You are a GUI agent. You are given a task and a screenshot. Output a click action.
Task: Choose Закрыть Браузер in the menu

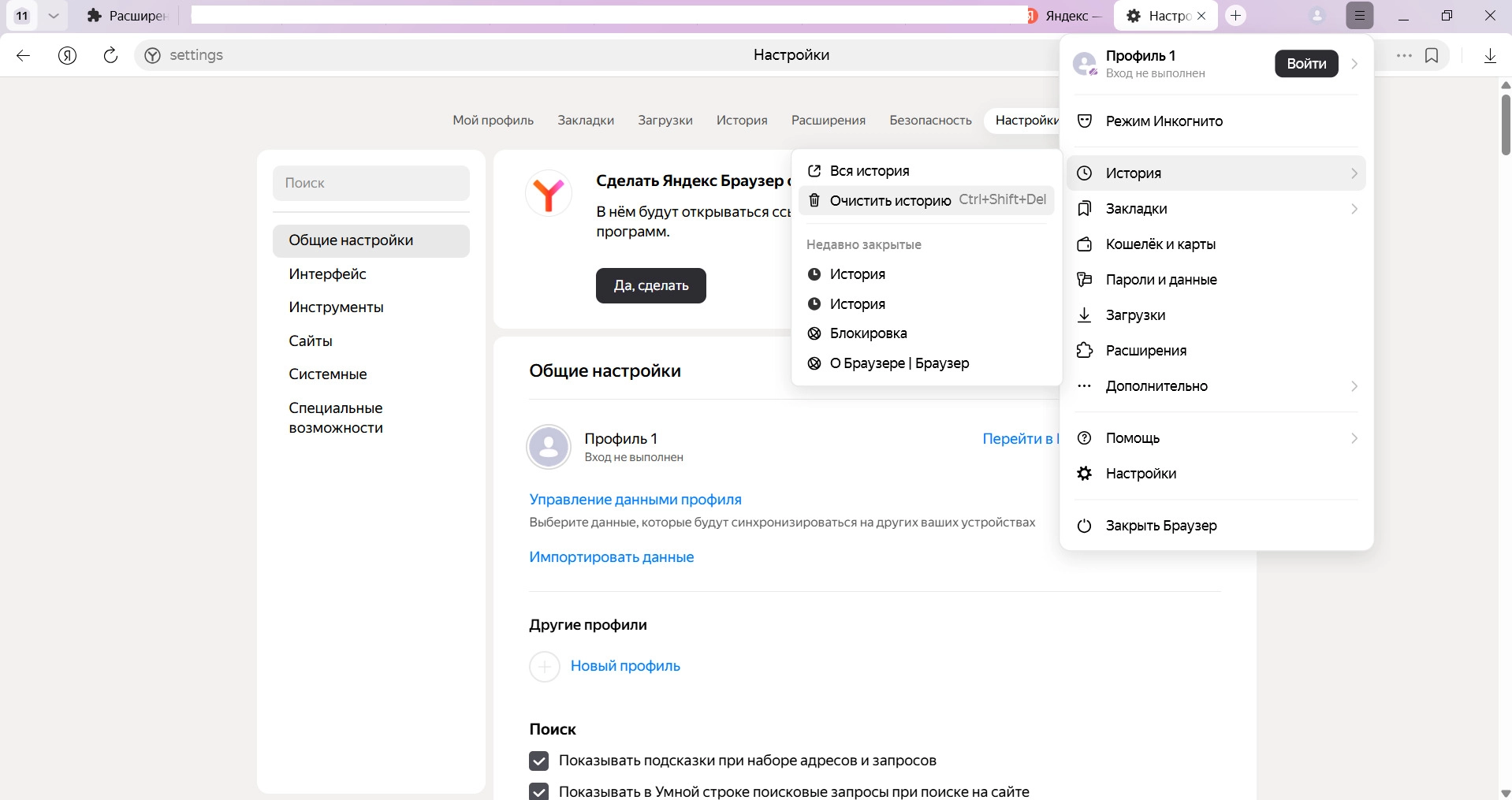pyautogui.click(x=1216, y=526)
